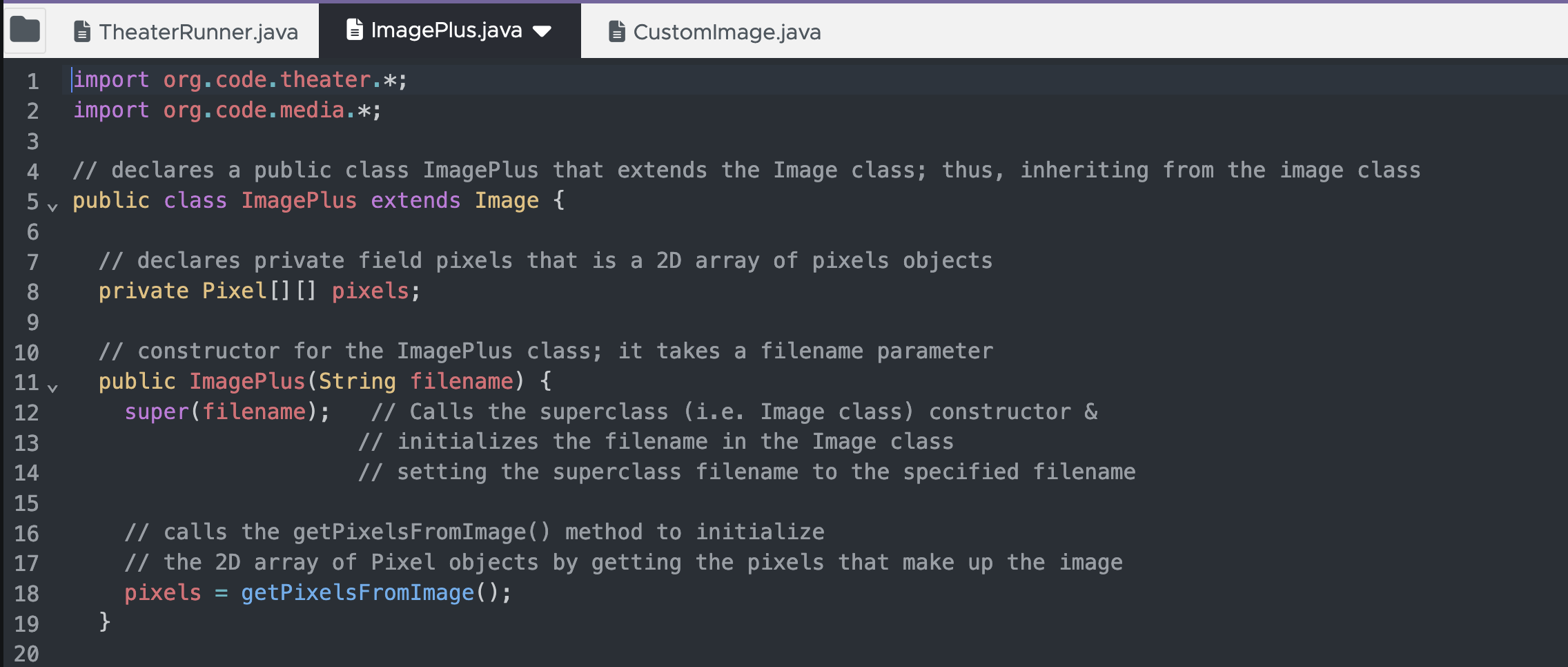Collapse the constructor fold arrow at line 11
This screenshot has width=1568, height=667.
click(52, 388)
